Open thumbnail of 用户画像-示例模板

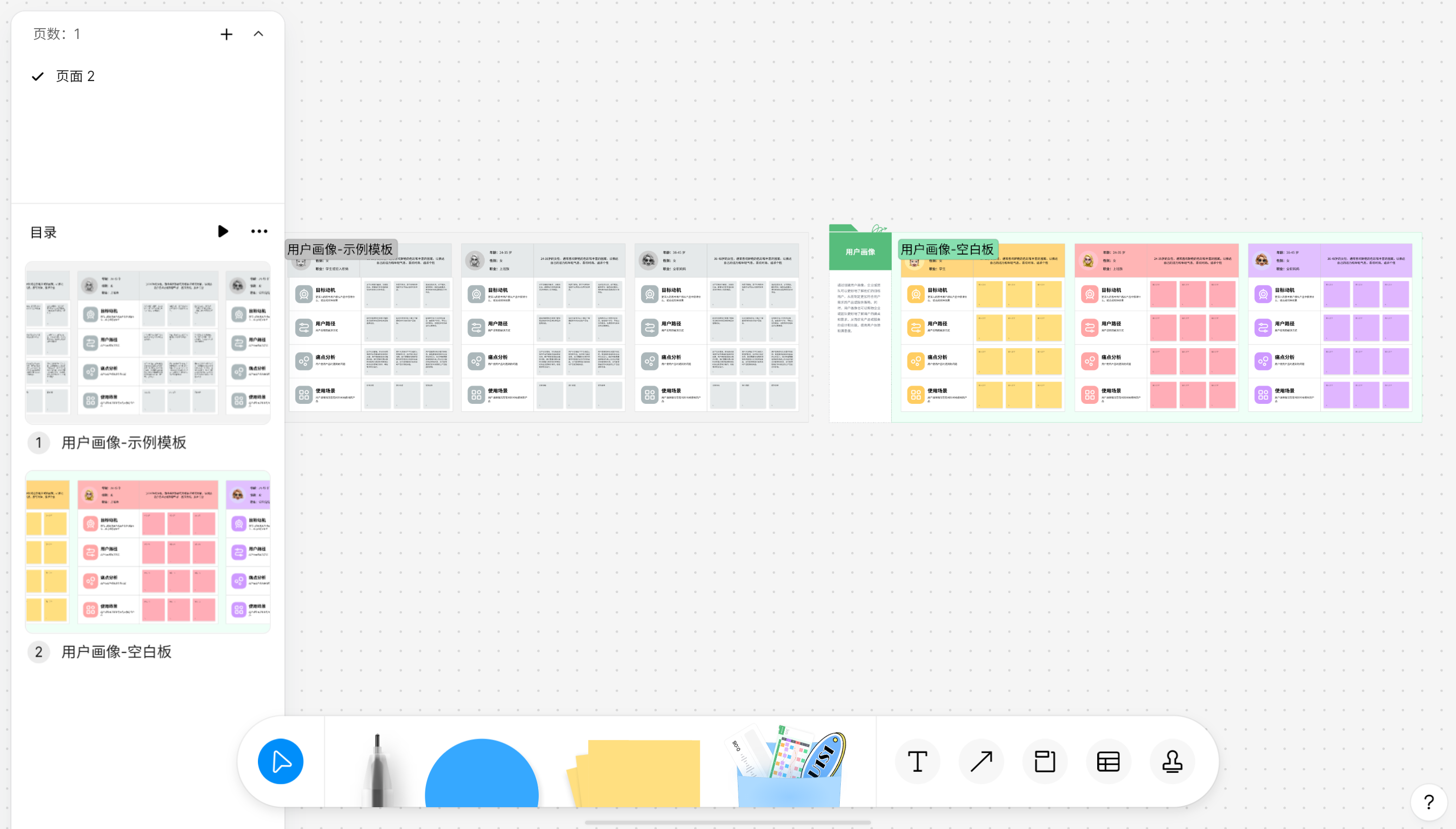(x=148, y=343)
